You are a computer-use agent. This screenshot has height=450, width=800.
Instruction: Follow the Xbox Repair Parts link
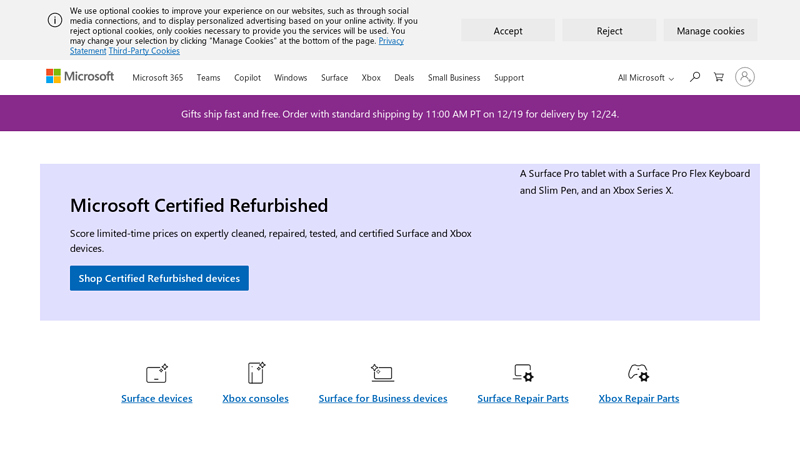[x=639, y=398]
